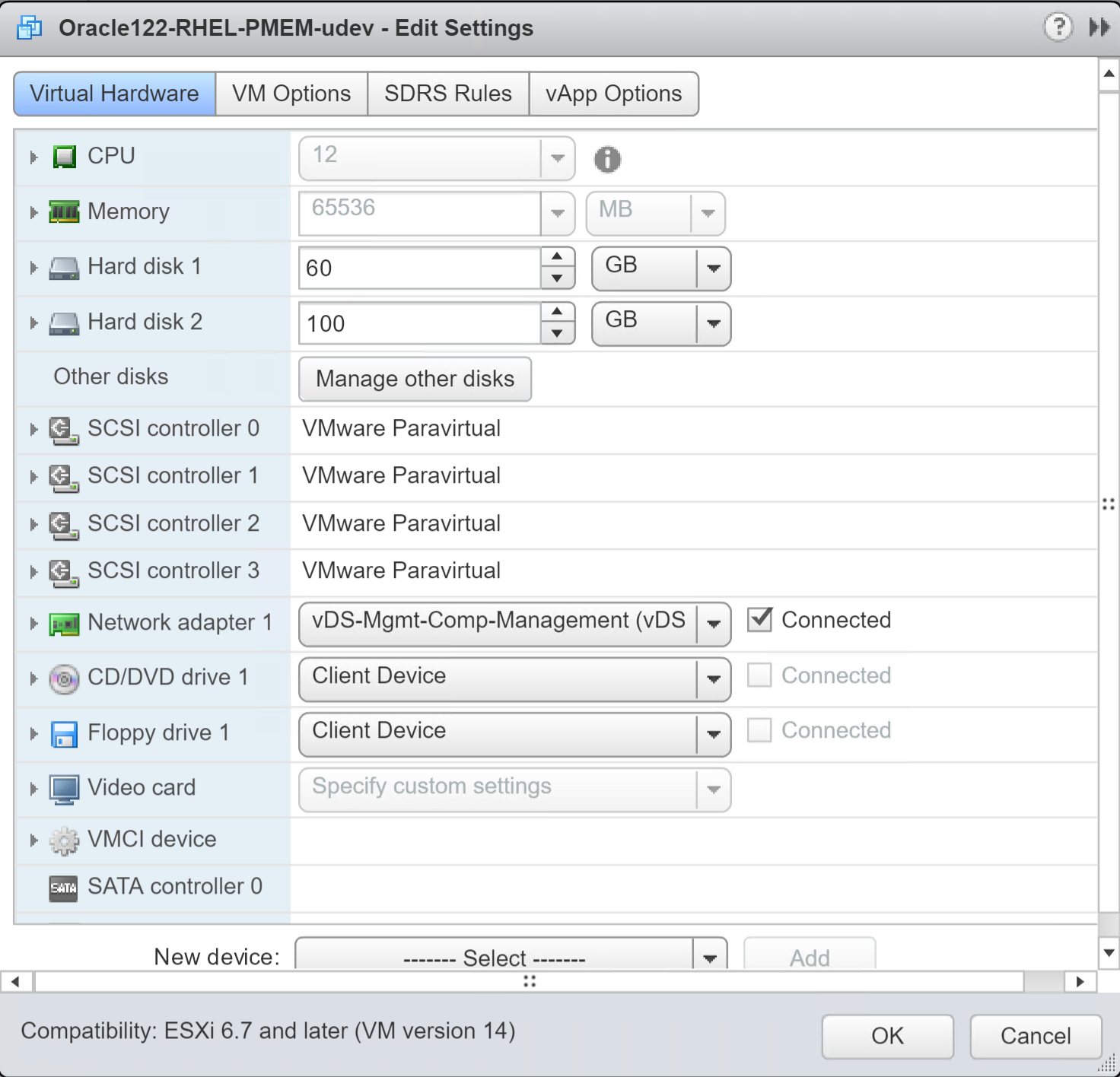This screenshot has height=1077, width=1120.
Task: Expand the SCSI controller 1 row
Action: point(33,477)
